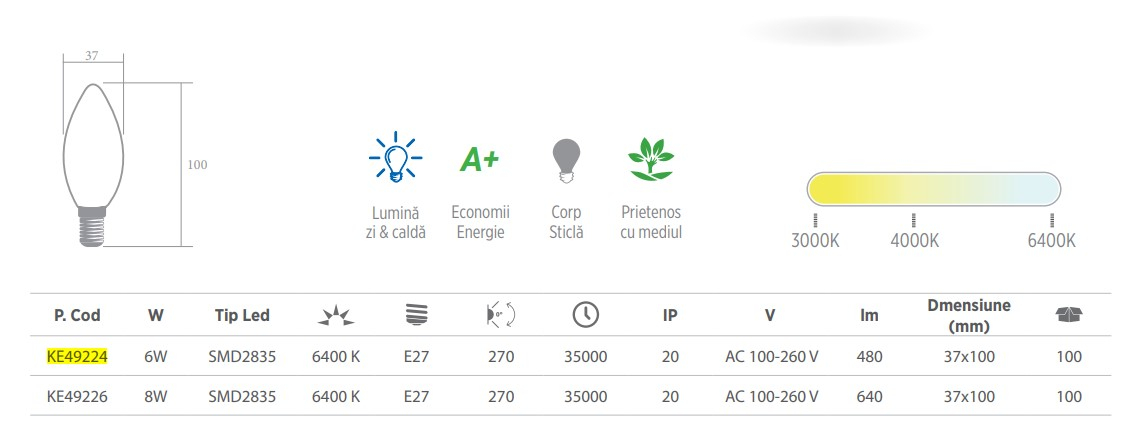Click the P. Cod column header

(x=77, y=316)
